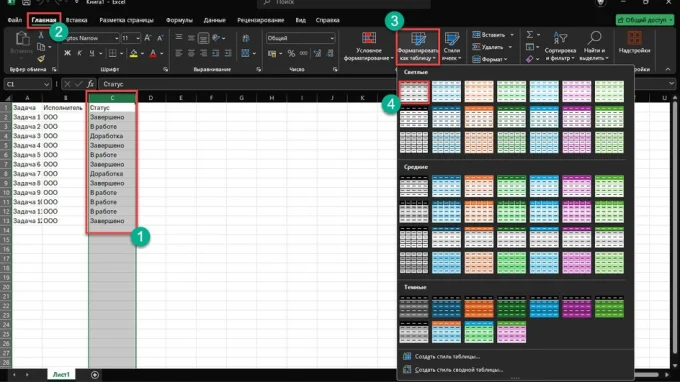Click the merge cells icon
Image resolution: width=680 pixels, height=382 pixels.
[245, 53]
